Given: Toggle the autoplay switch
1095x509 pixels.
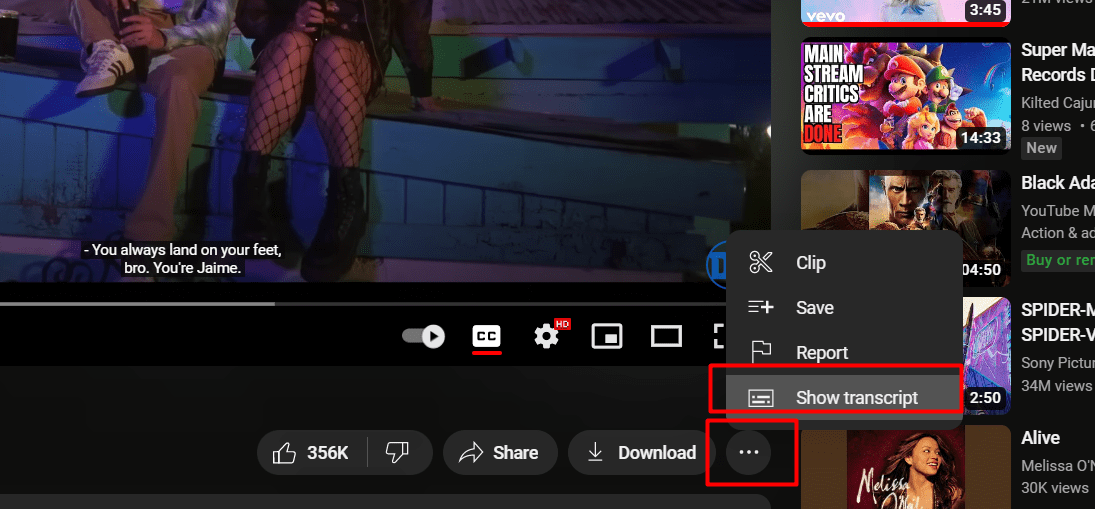Looking at the screenshot, I should [423, 337].
